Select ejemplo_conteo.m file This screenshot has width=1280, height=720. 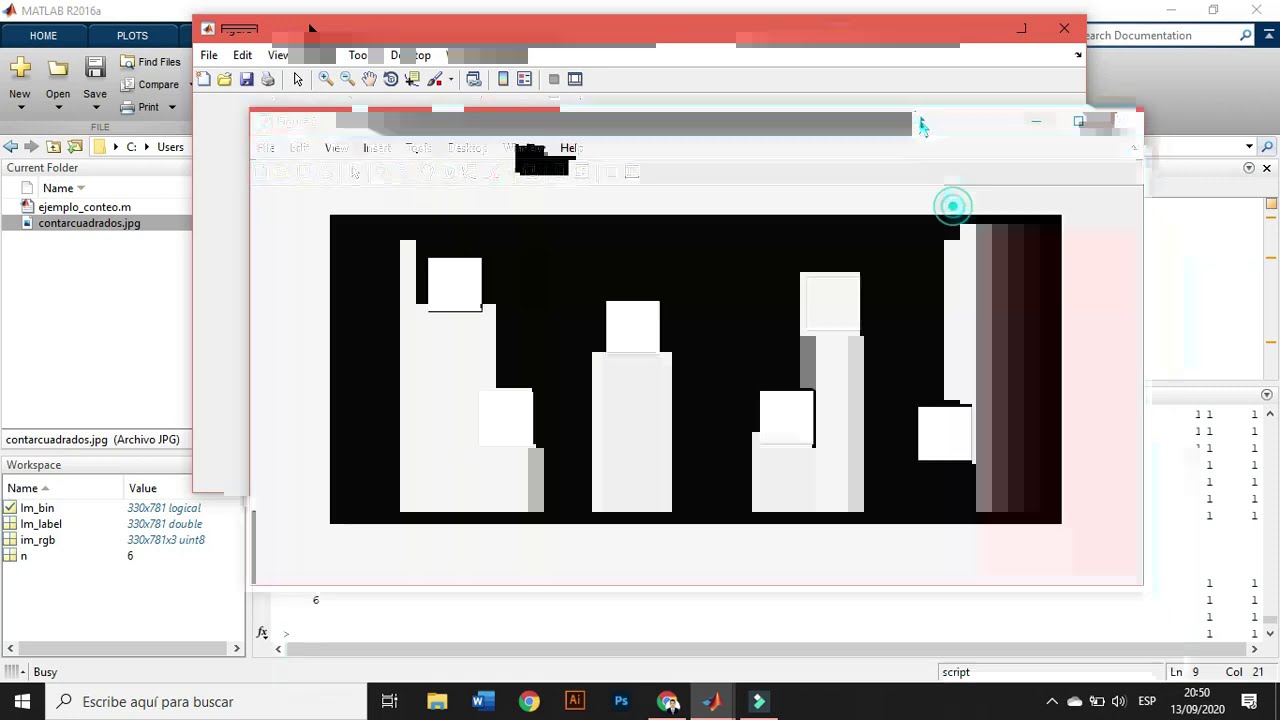pos(84,207)
